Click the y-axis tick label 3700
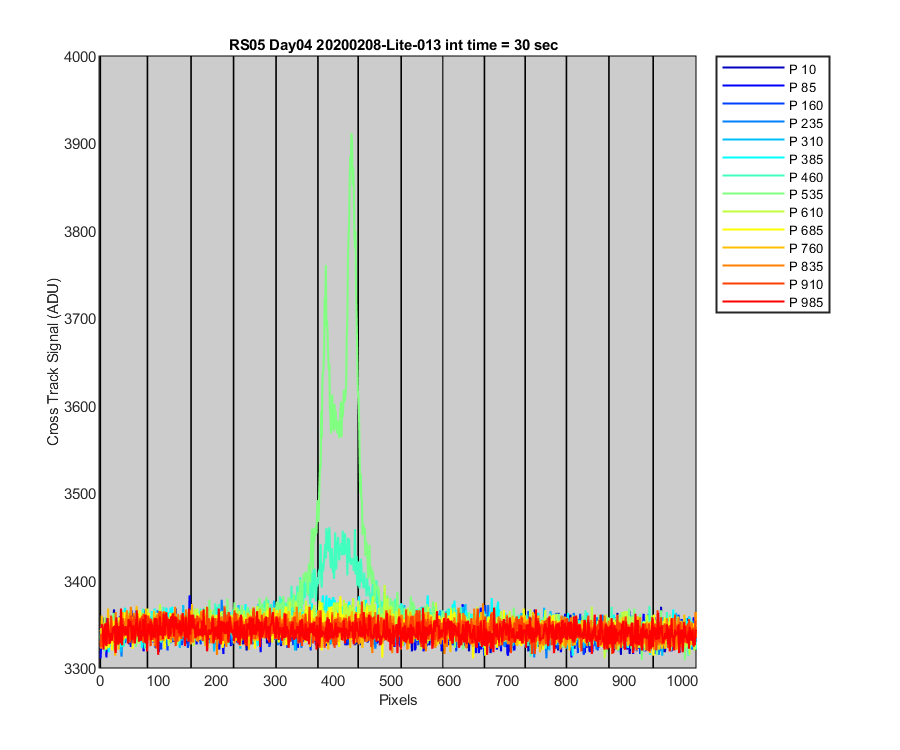This screenshot has width=900, height=750. click(80, 319)
